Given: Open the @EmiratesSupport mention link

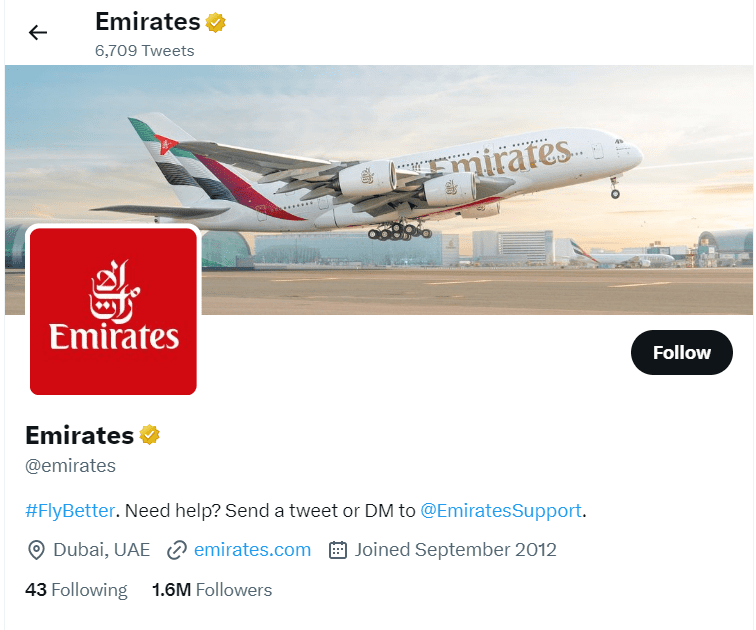Looking at the screenshot, I should coord(500,510).
